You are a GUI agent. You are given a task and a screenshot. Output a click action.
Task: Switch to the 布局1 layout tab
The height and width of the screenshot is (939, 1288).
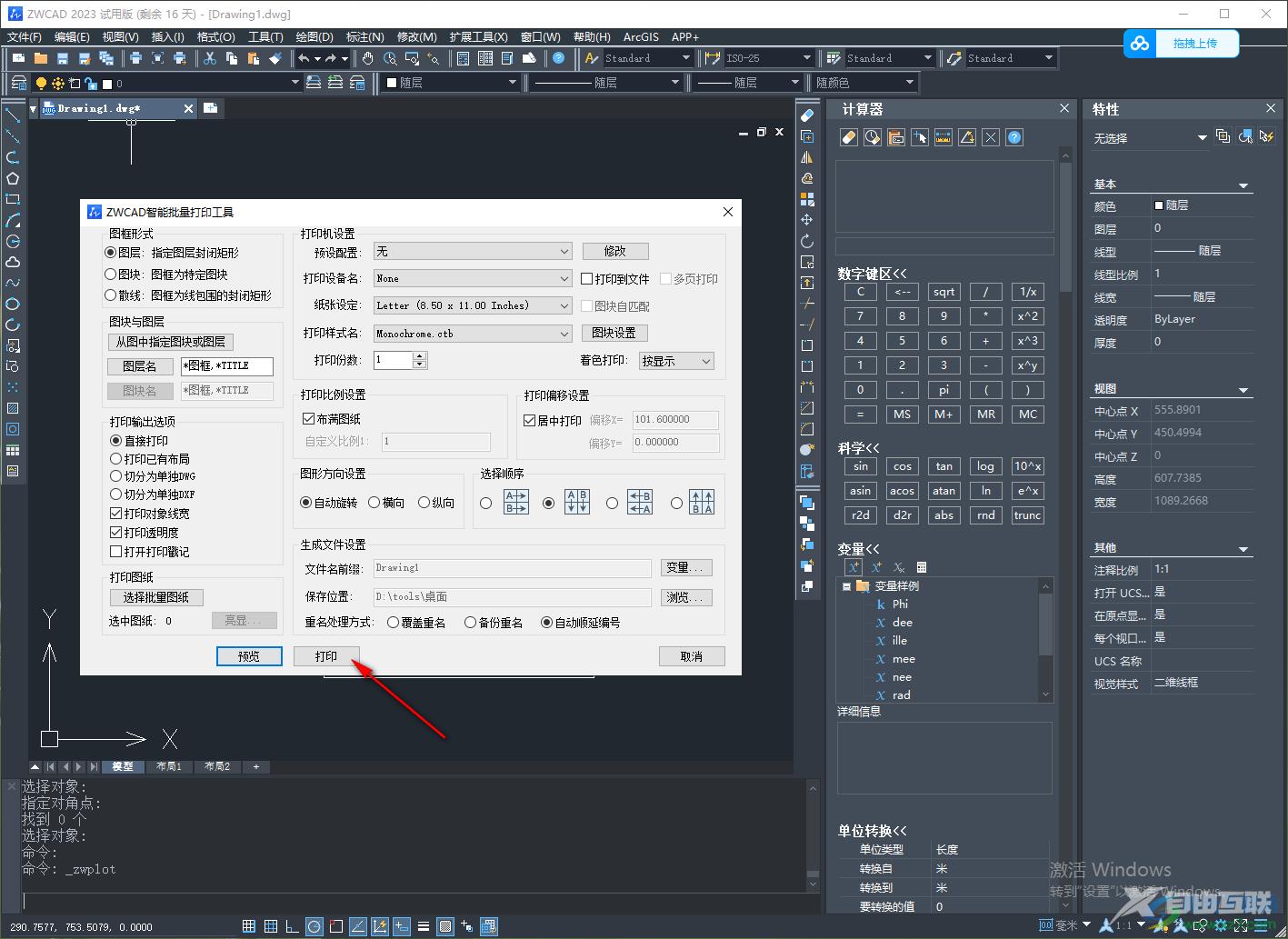(x=168, y=766)
